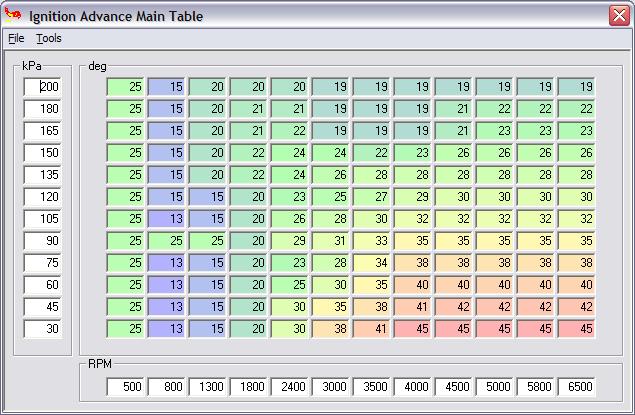Select the advance cell at 30 kPa and 3000 RPM
635x415 pixels.
click(x=330, y=329)
